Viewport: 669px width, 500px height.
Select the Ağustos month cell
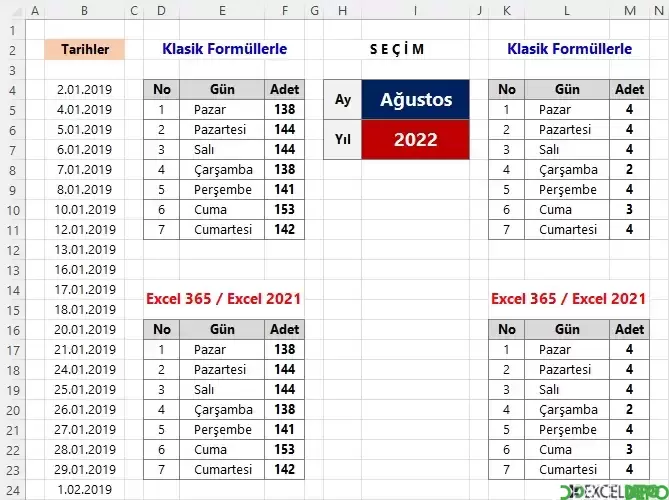[415, 99]
